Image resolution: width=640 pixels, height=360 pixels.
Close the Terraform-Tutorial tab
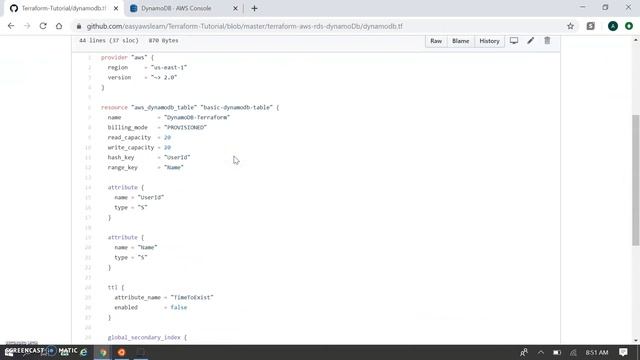116,8
